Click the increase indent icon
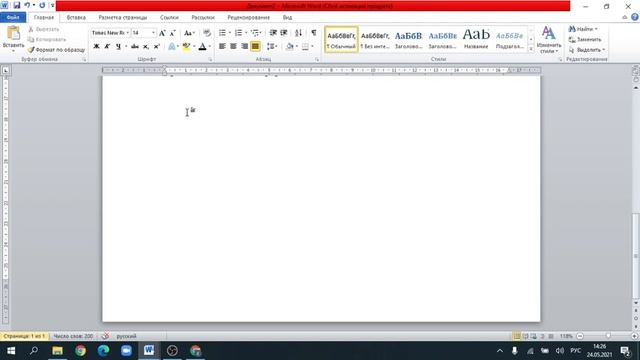The image size is (640, 360). tap(284, 33)
